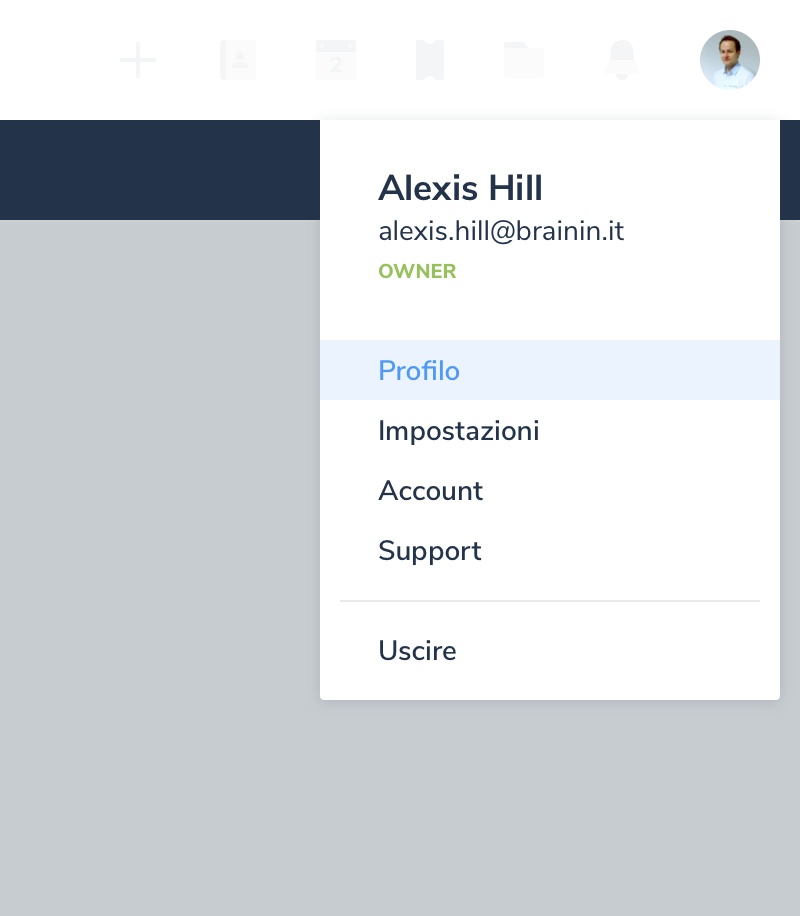
Task: Click the green OWNER role badge
Action: pos(417,272)
